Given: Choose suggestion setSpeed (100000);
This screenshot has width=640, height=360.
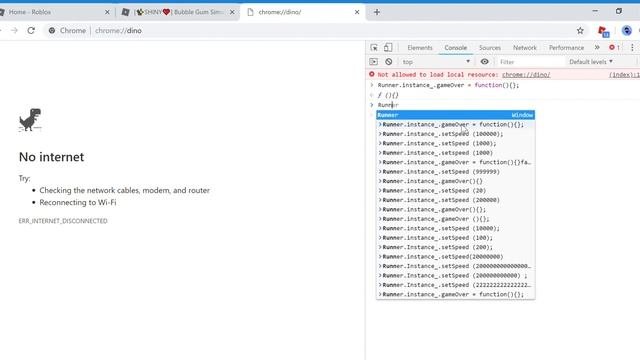Looking at the screenshot, I should (x=455, y=134).
